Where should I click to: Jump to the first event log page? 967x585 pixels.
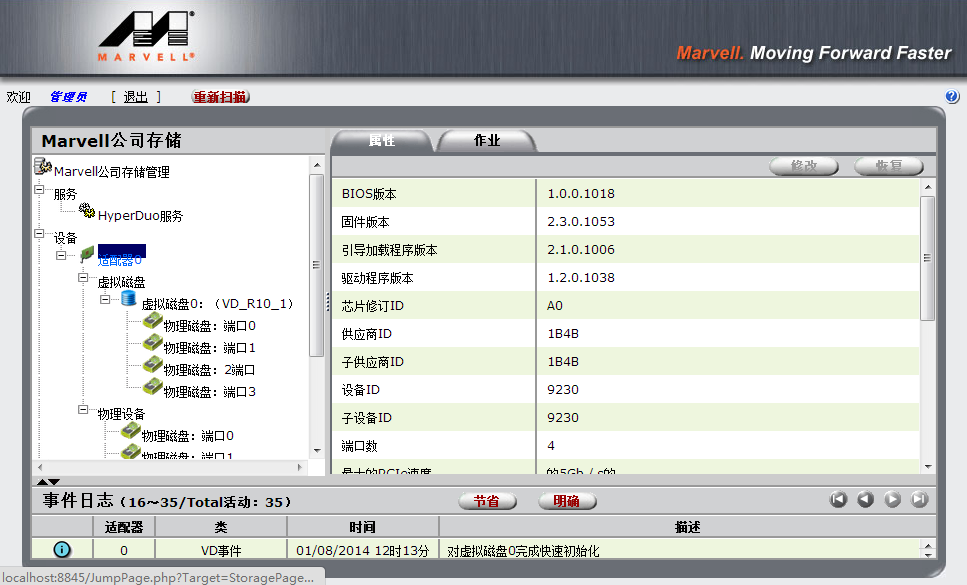tap(838, 499)
